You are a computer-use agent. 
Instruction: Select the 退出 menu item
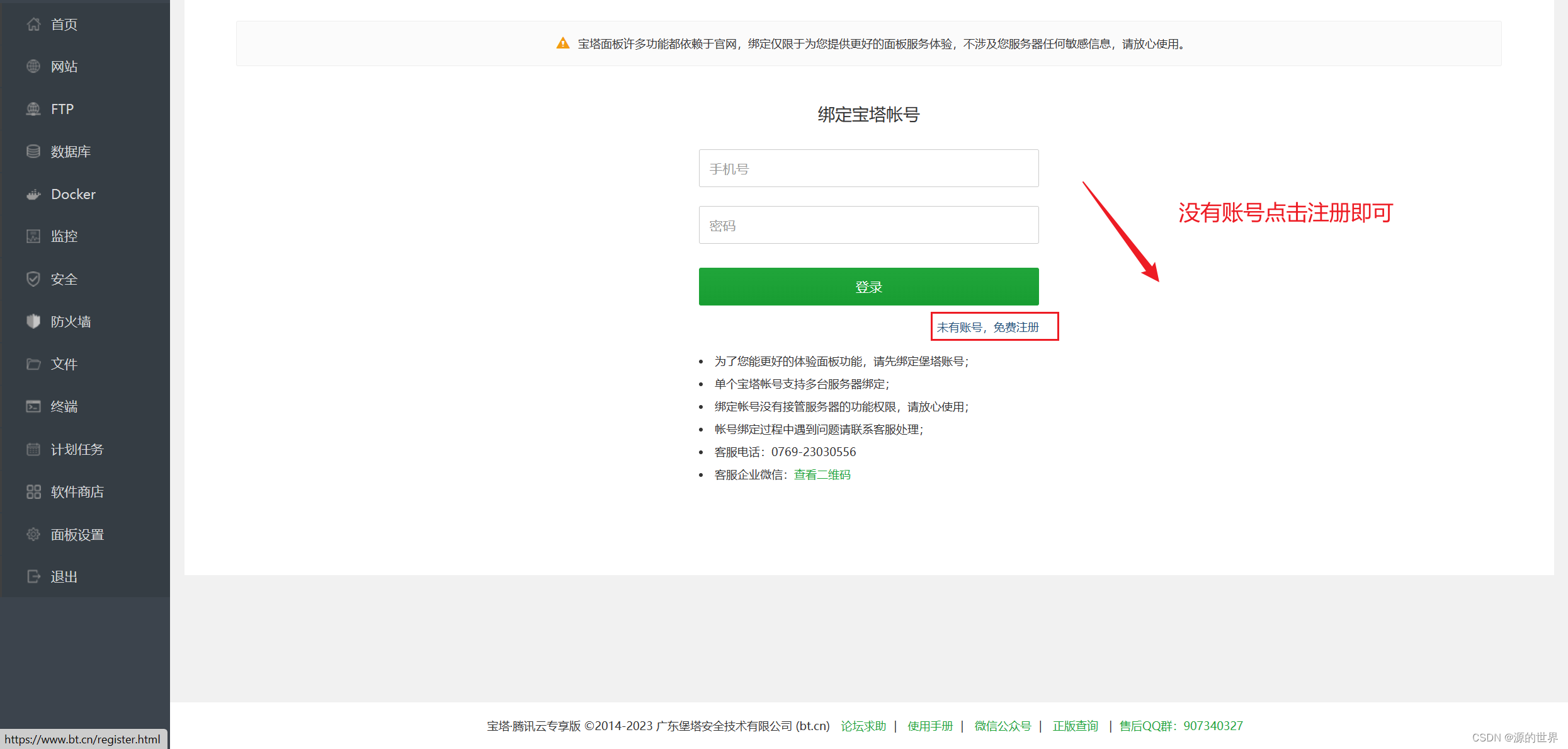tap(85, 576)
